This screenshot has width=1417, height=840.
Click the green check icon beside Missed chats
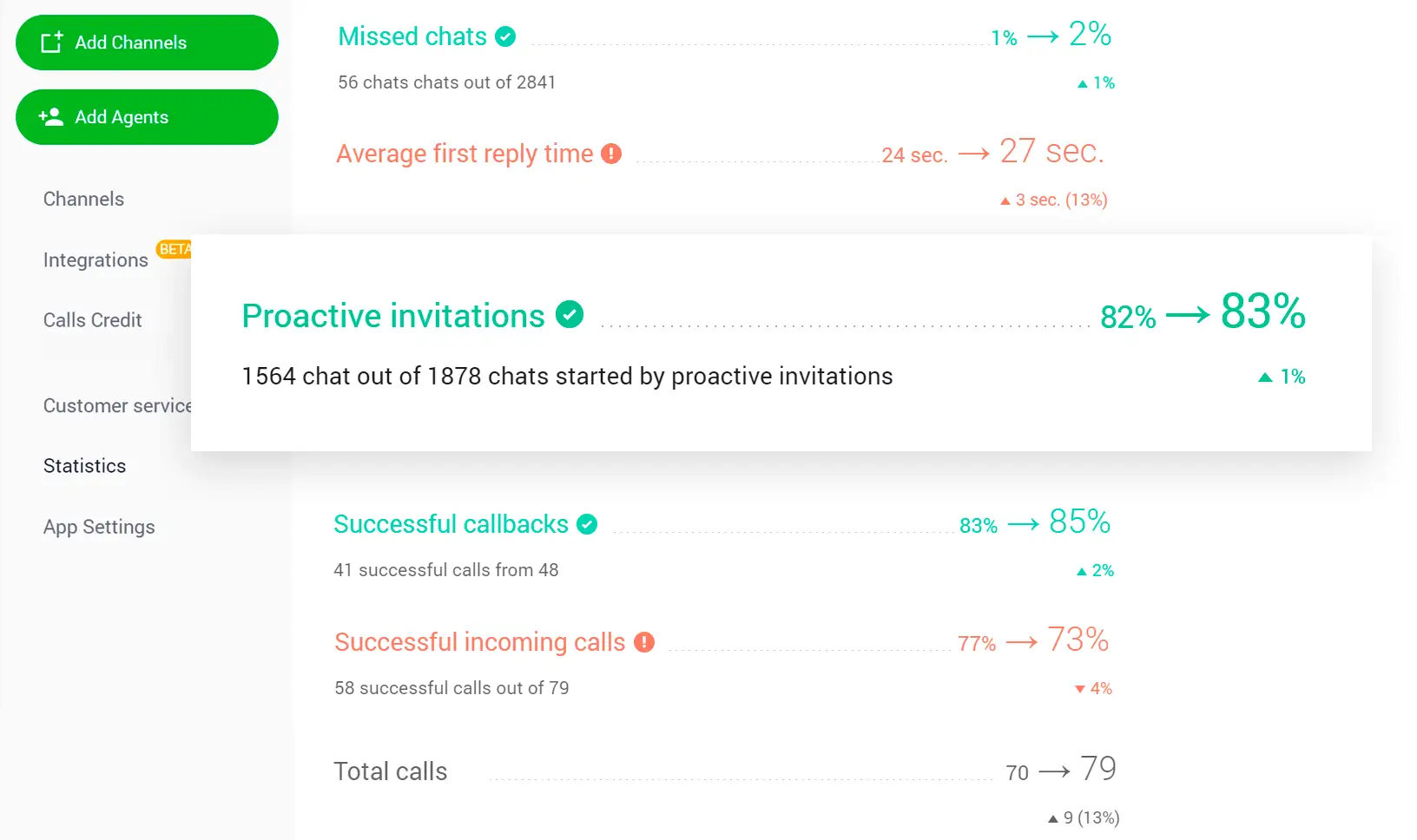coord(505,36)
